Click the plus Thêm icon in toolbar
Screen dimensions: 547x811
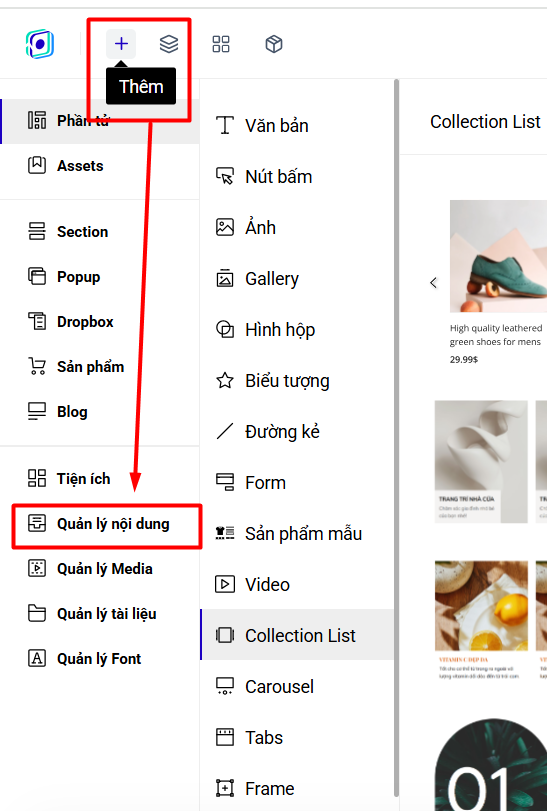point(121,44)
